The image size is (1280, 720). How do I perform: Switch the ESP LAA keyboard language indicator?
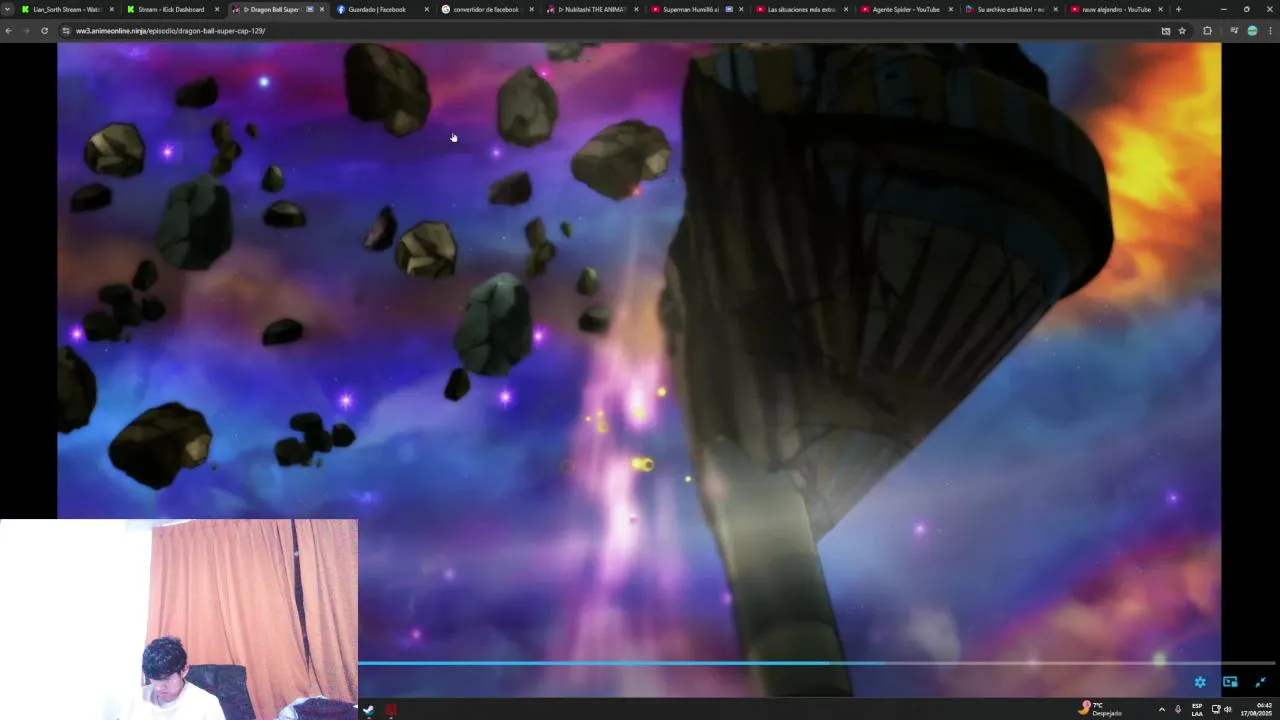coord(1197,709)
